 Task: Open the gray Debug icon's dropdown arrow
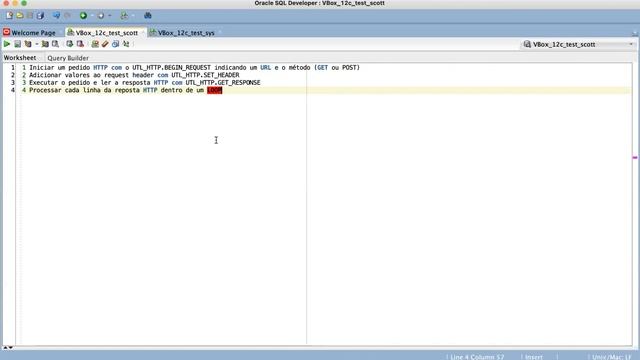pos(109,16)
